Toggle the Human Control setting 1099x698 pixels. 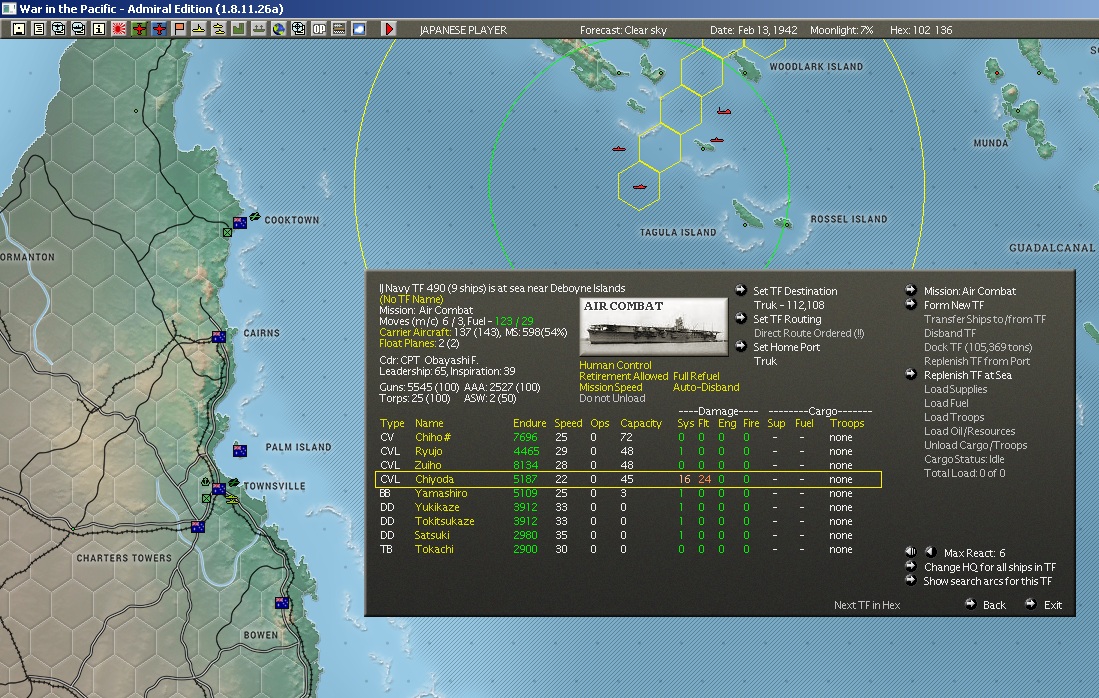(615, 365)
